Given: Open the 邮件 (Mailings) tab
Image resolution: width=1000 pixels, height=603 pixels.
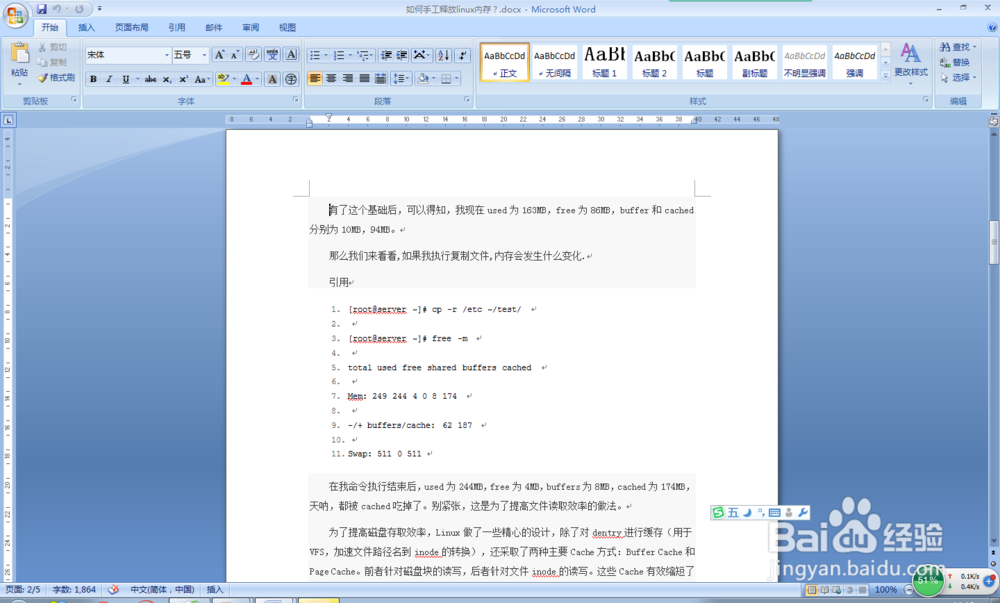Looking at the screenshot, I should pyautogui.click(x=214, y=27).
